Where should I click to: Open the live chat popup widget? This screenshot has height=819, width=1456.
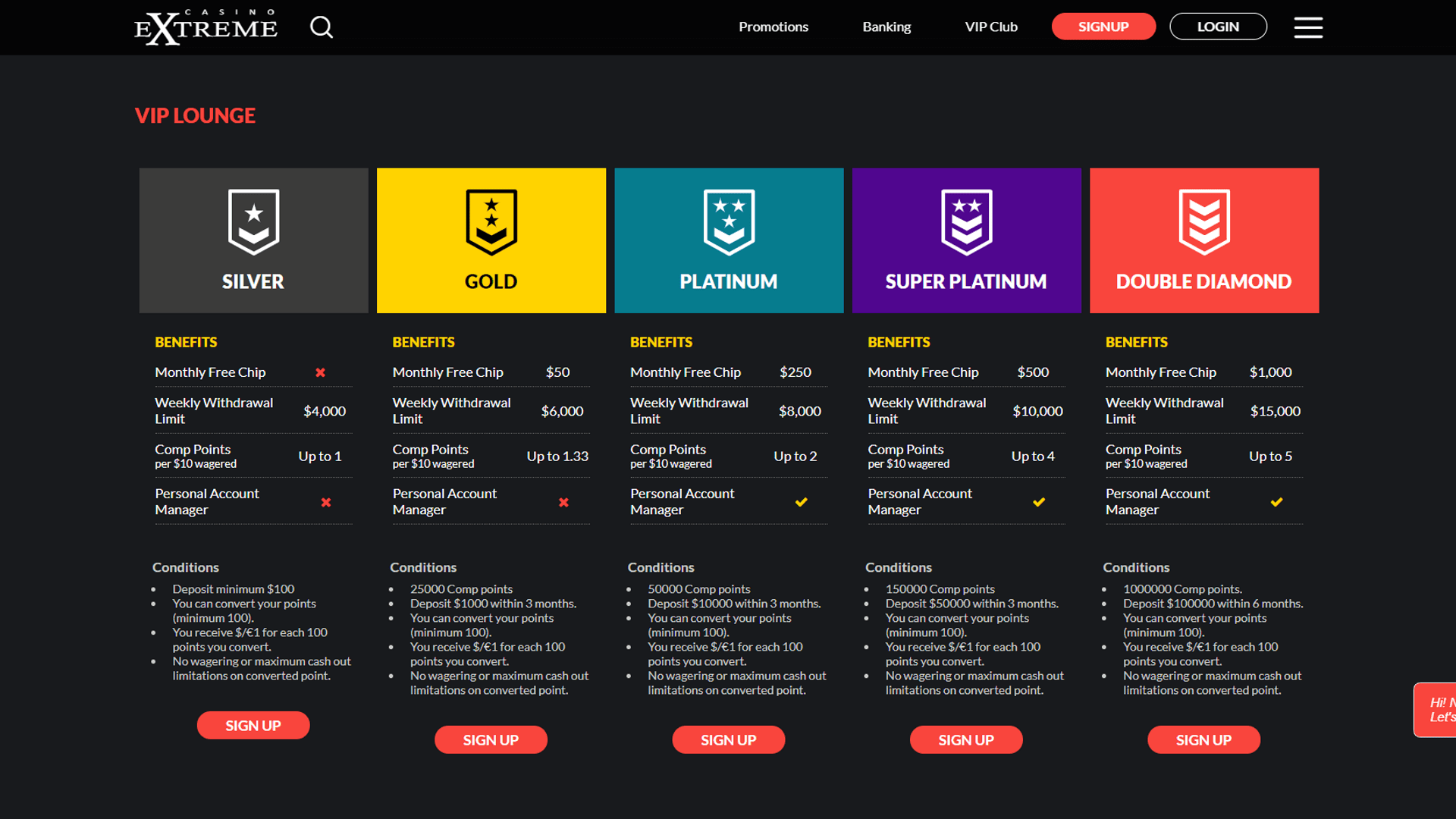(1436, 710)
